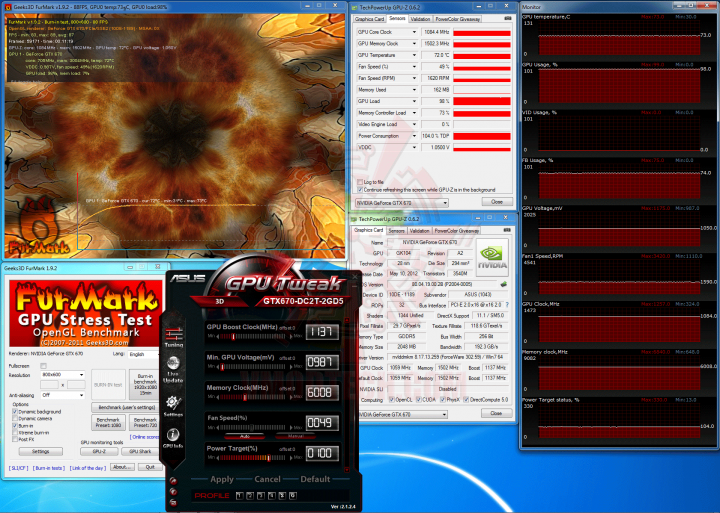The image size is (720, 513).
Task: Open GPU selector dropdown in GPU-Z Sensors window
Action: coord(402,203)
